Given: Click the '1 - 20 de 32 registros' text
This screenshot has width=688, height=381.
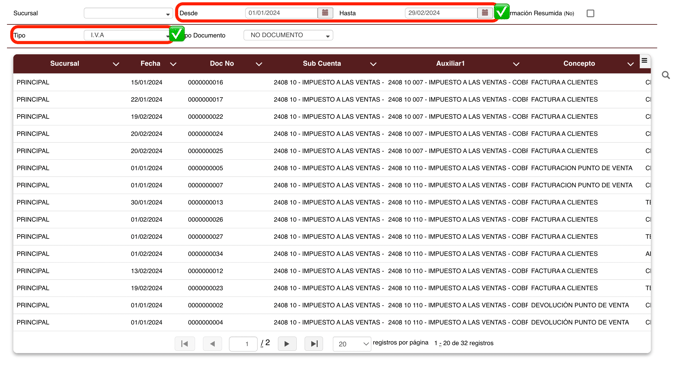Looking at the screenshot, I should pyautogui.click(x=464, y=343).
